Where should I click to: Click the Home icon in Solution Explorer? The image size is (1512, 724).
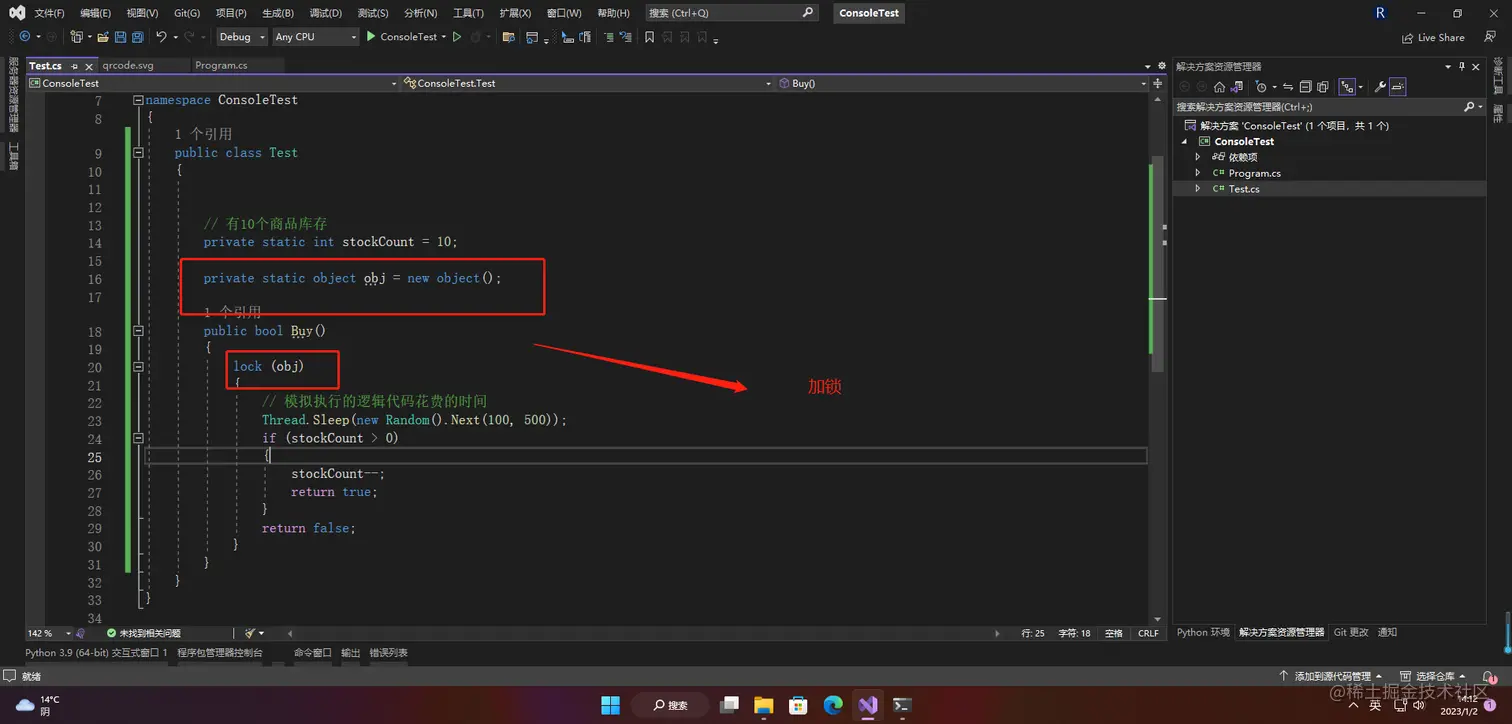[1219, 87]
